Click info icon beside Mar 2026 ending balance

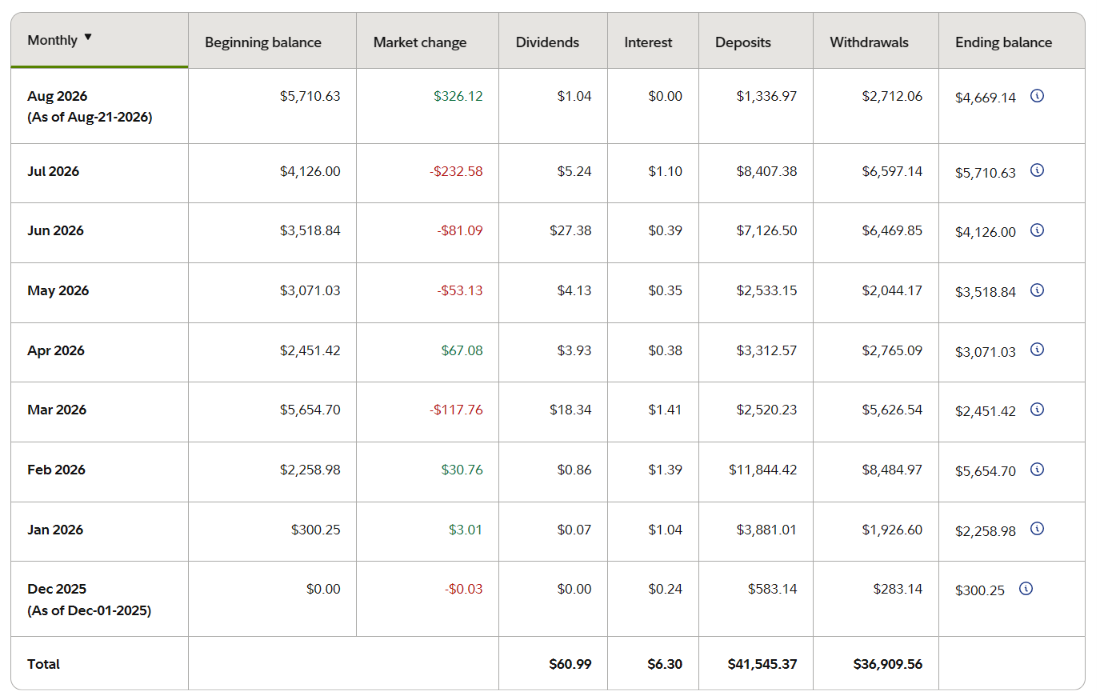[x=1037, y=409]
